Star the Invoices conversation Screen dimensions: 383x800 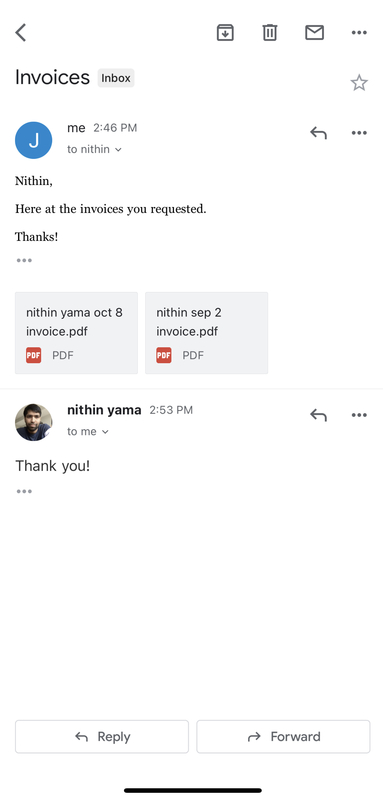click(359, 83)
